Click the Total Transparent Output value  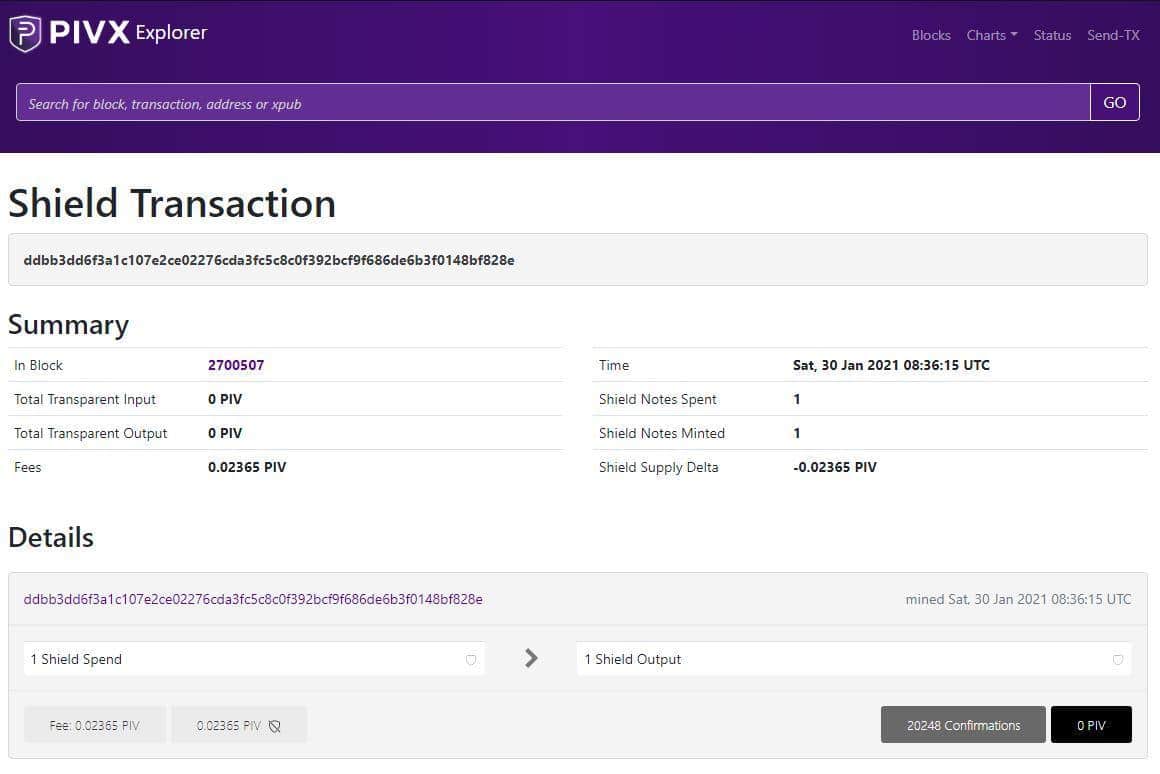225,433
